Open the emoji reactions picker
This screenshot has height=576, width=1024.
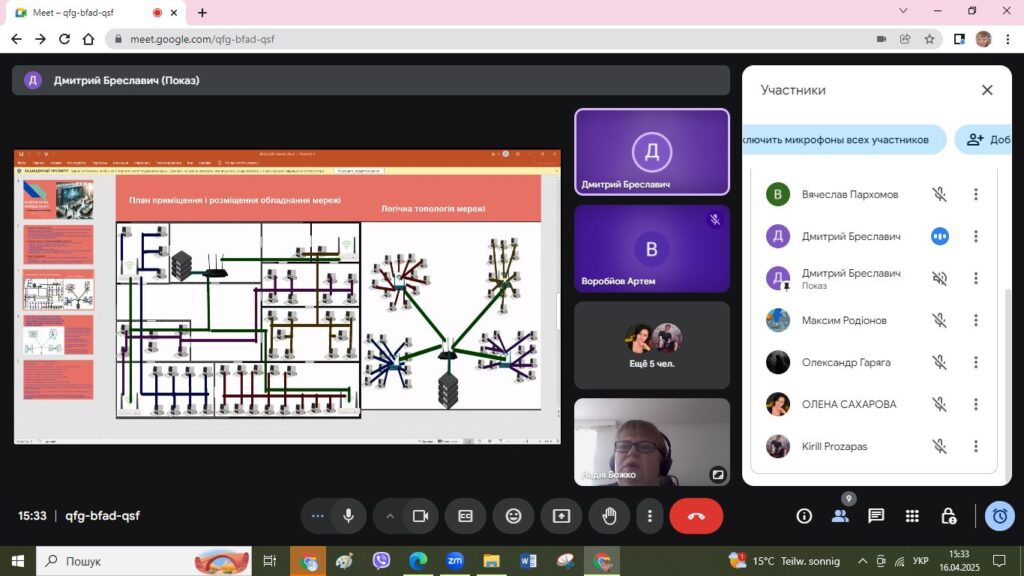(513, 516)
